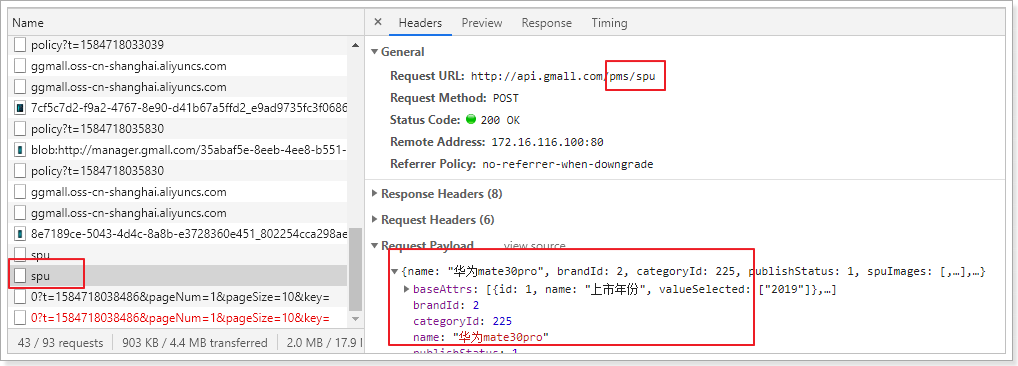Image resolution: width=1018 pixels, height=366 pixels.
Task: Click the icon beside the blob:http://manager.gmall.com request
Action: [20, 150]
